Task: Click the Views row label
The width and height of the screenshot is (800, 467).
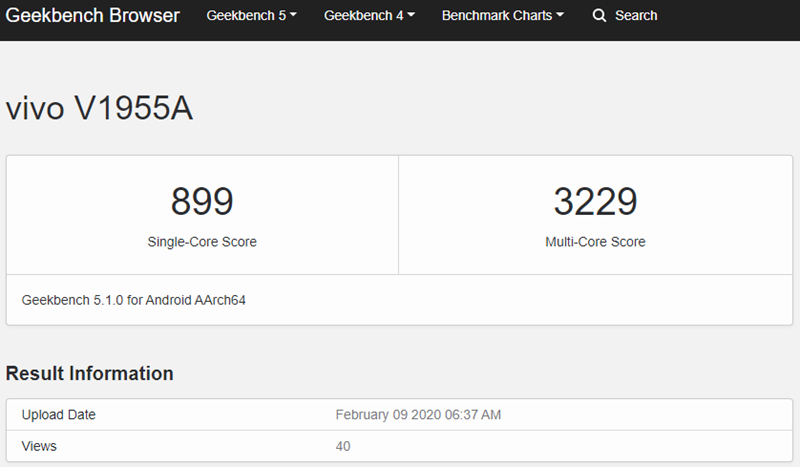Action: 39,446
